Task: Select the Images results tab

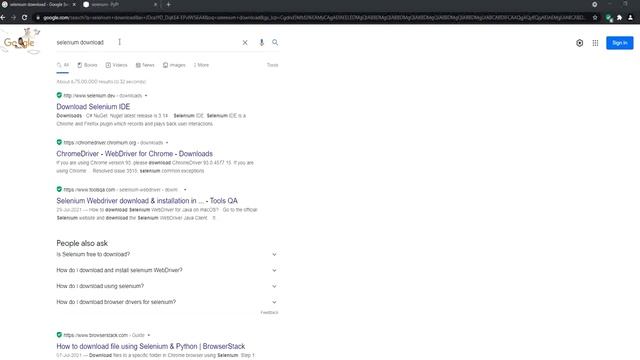Action: (174, 65)
